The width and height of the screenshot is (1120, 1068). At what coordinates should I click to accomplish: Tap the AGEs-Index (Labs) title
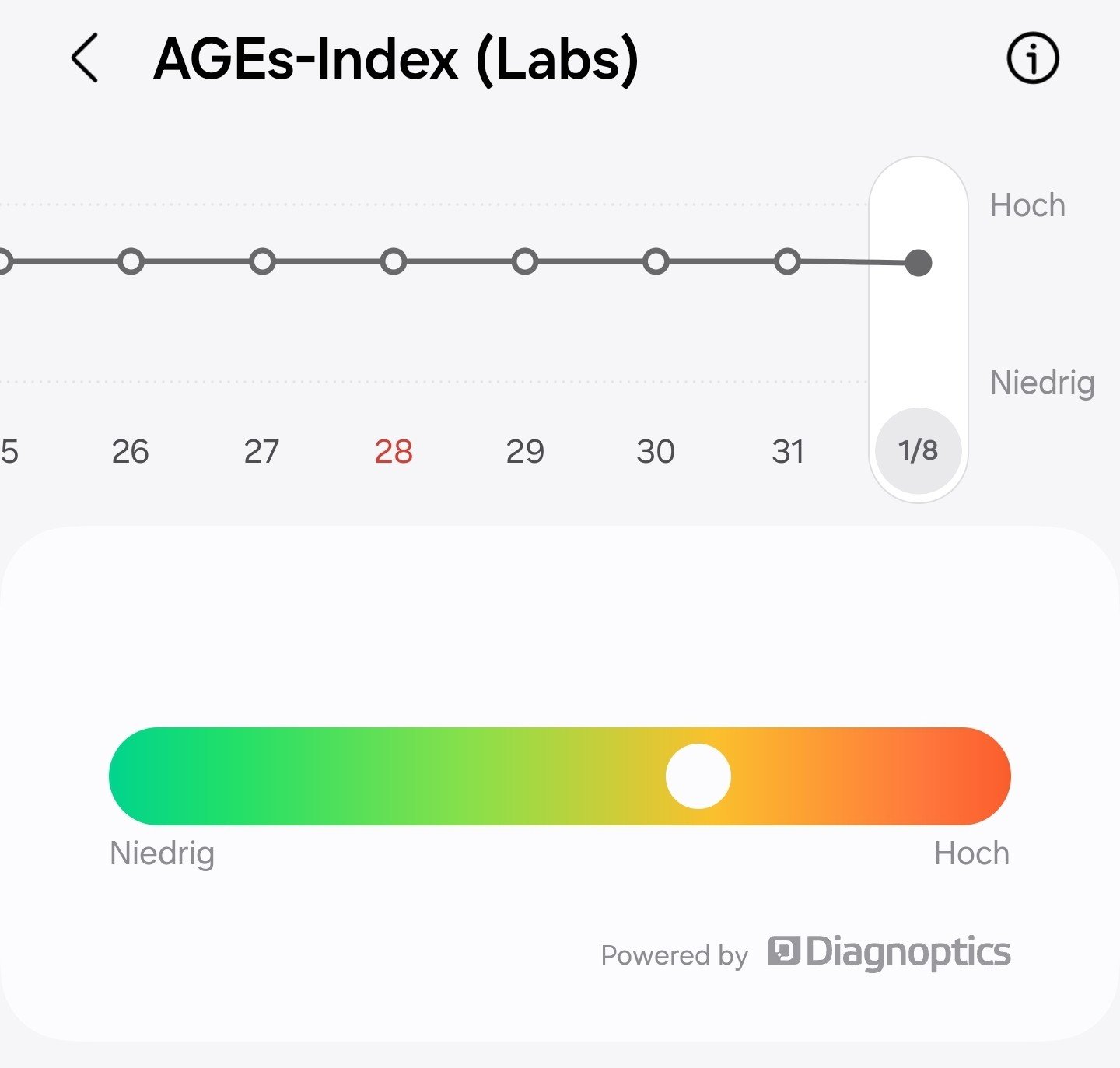pos(396,59)
